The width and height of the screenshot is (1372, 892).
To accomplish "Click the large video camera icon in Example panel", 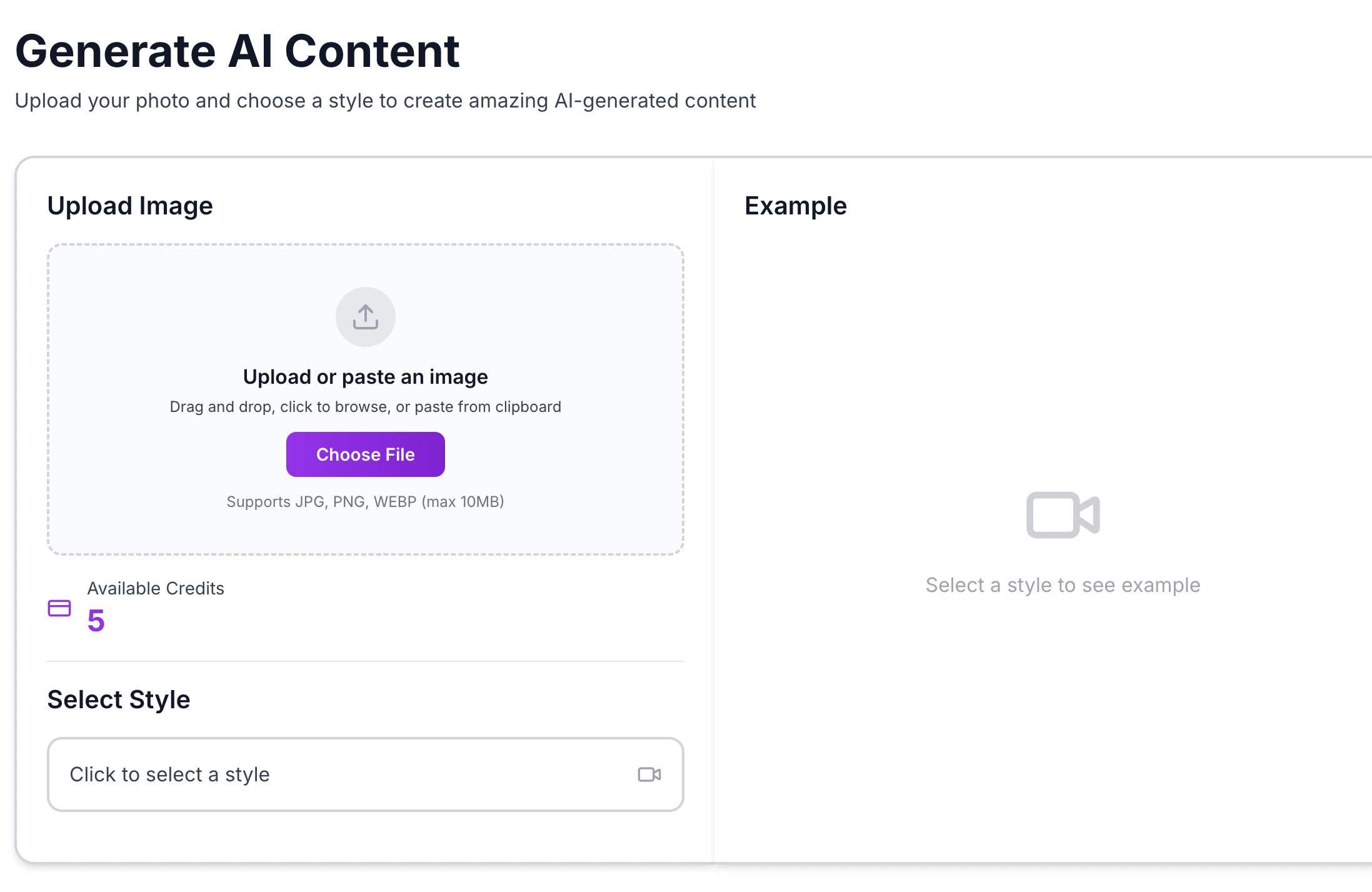I will [x=1062, y=514].
